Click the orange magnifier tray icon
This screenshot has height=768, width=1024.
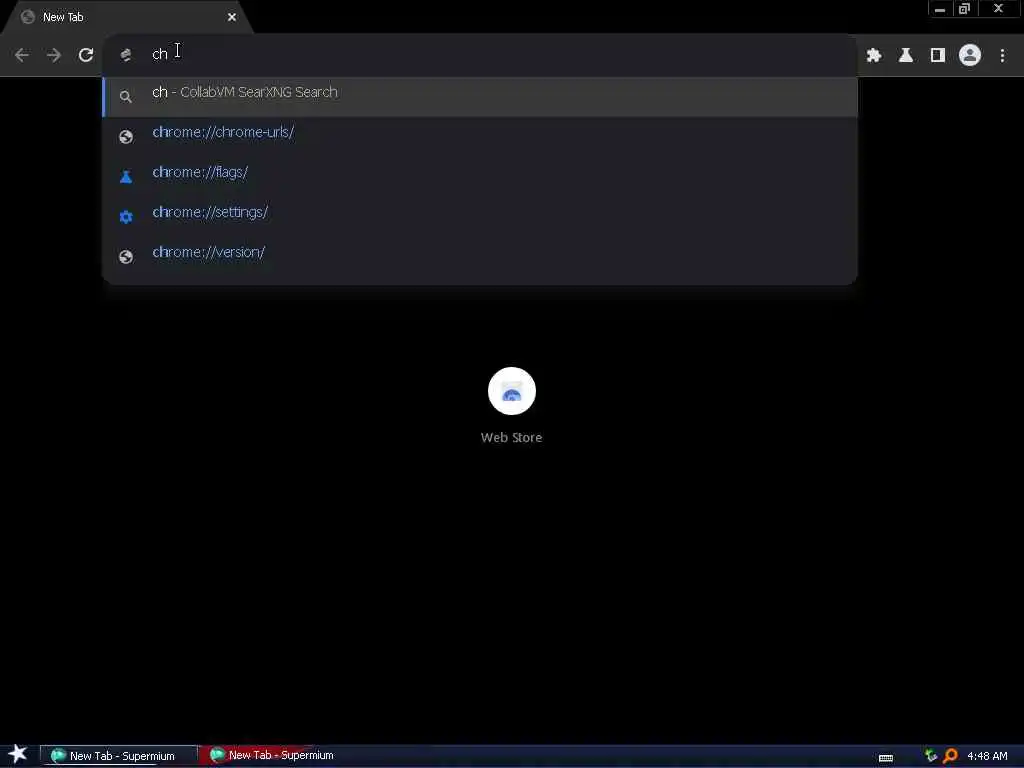click(x=950, y=756)
